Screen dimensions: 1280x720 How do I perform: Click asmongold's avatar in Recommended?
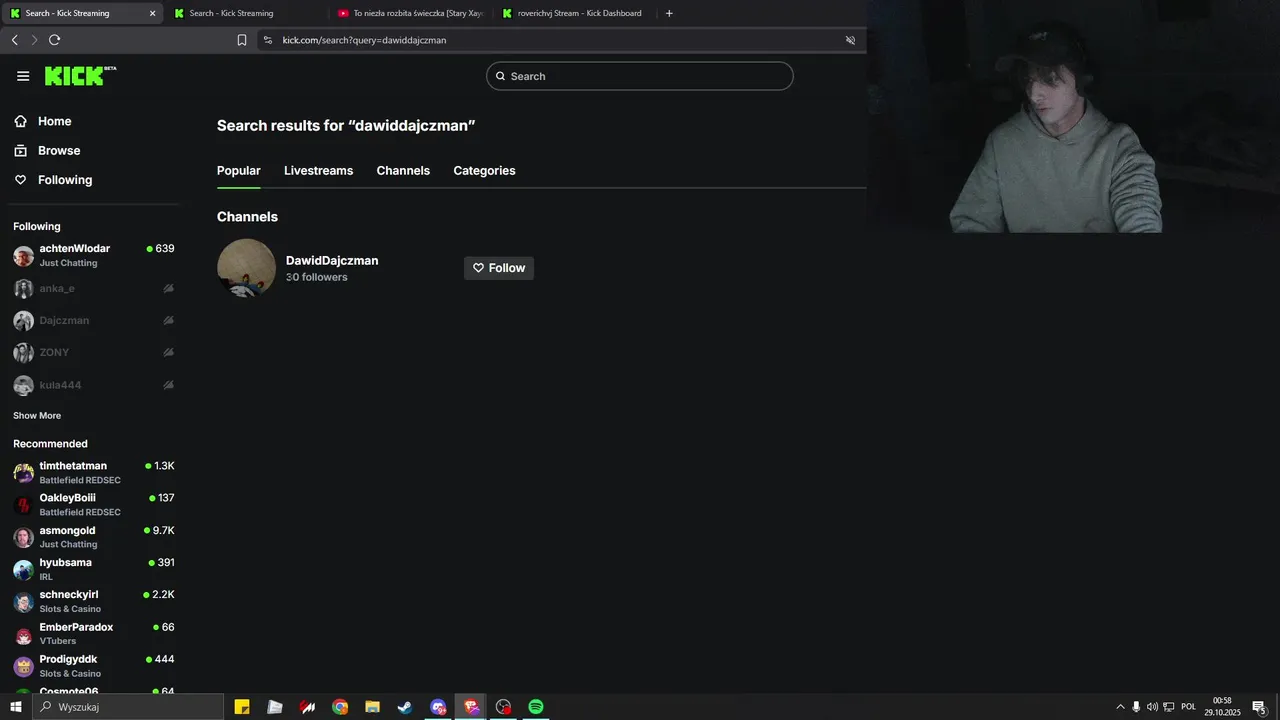tap(23, 538)
